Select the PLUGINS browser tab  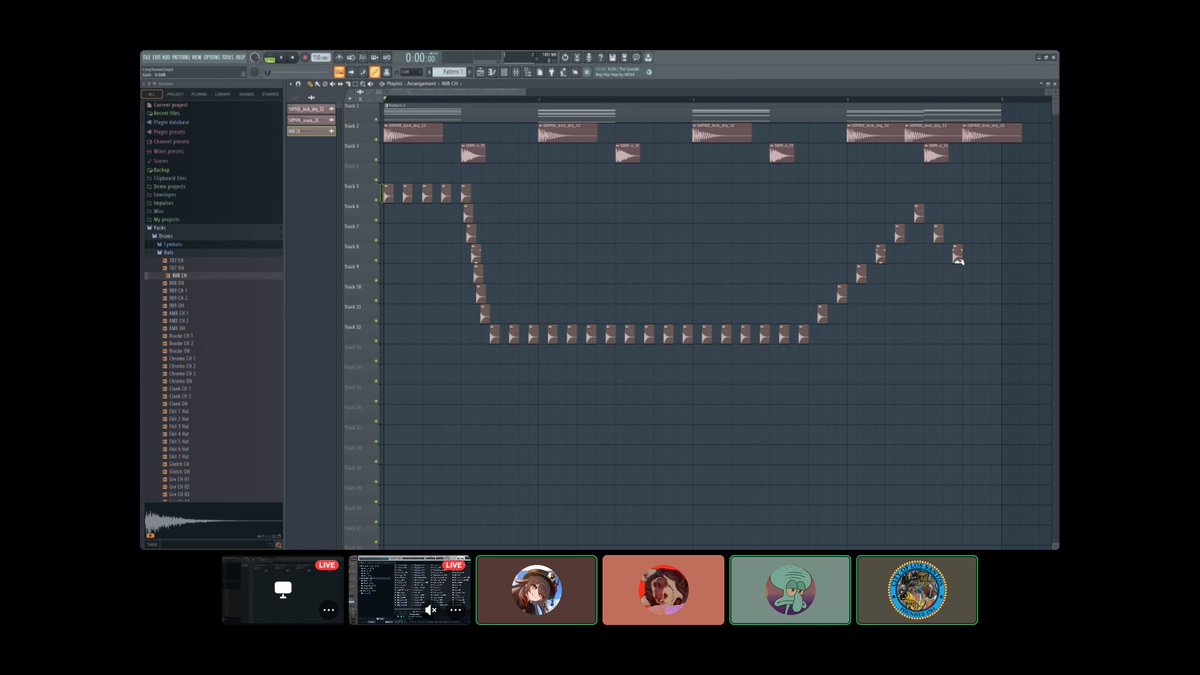click(x=199, y=94)
